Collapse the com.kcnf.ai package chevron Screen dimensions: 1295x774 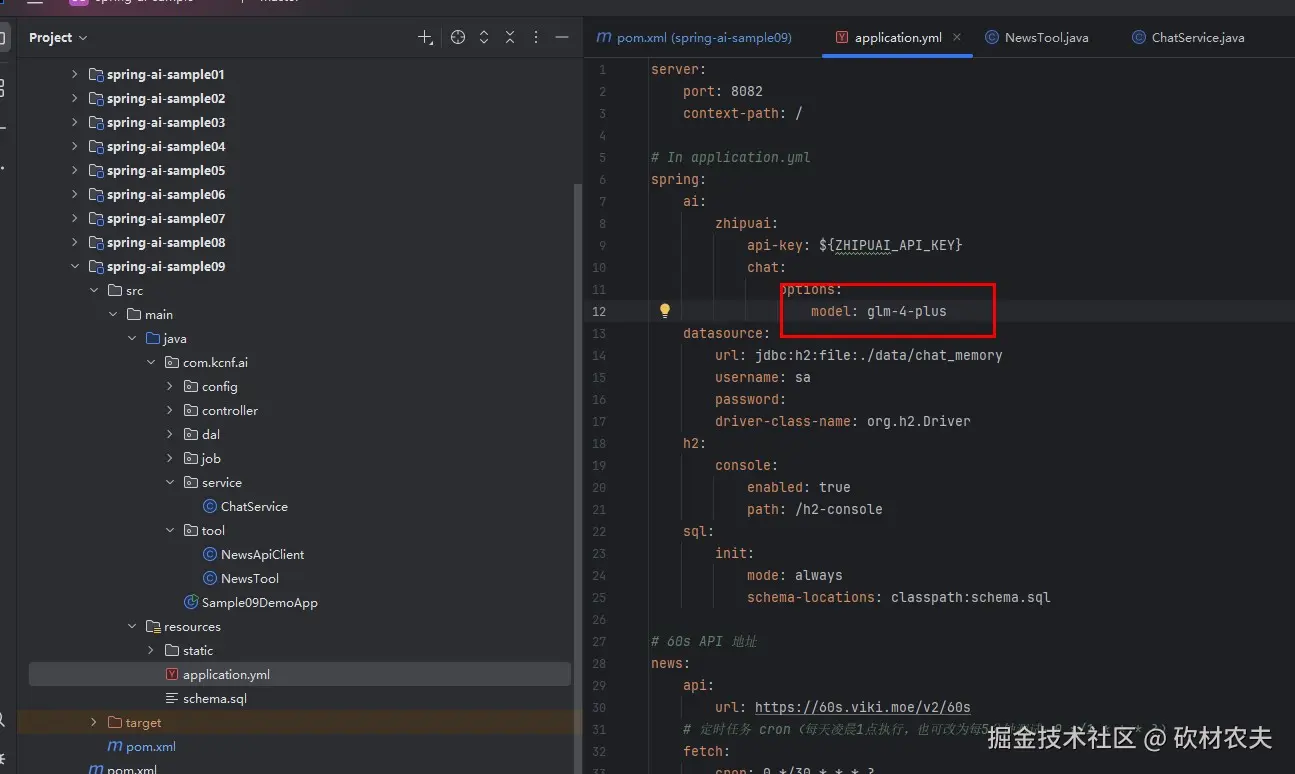click(151, 362)
